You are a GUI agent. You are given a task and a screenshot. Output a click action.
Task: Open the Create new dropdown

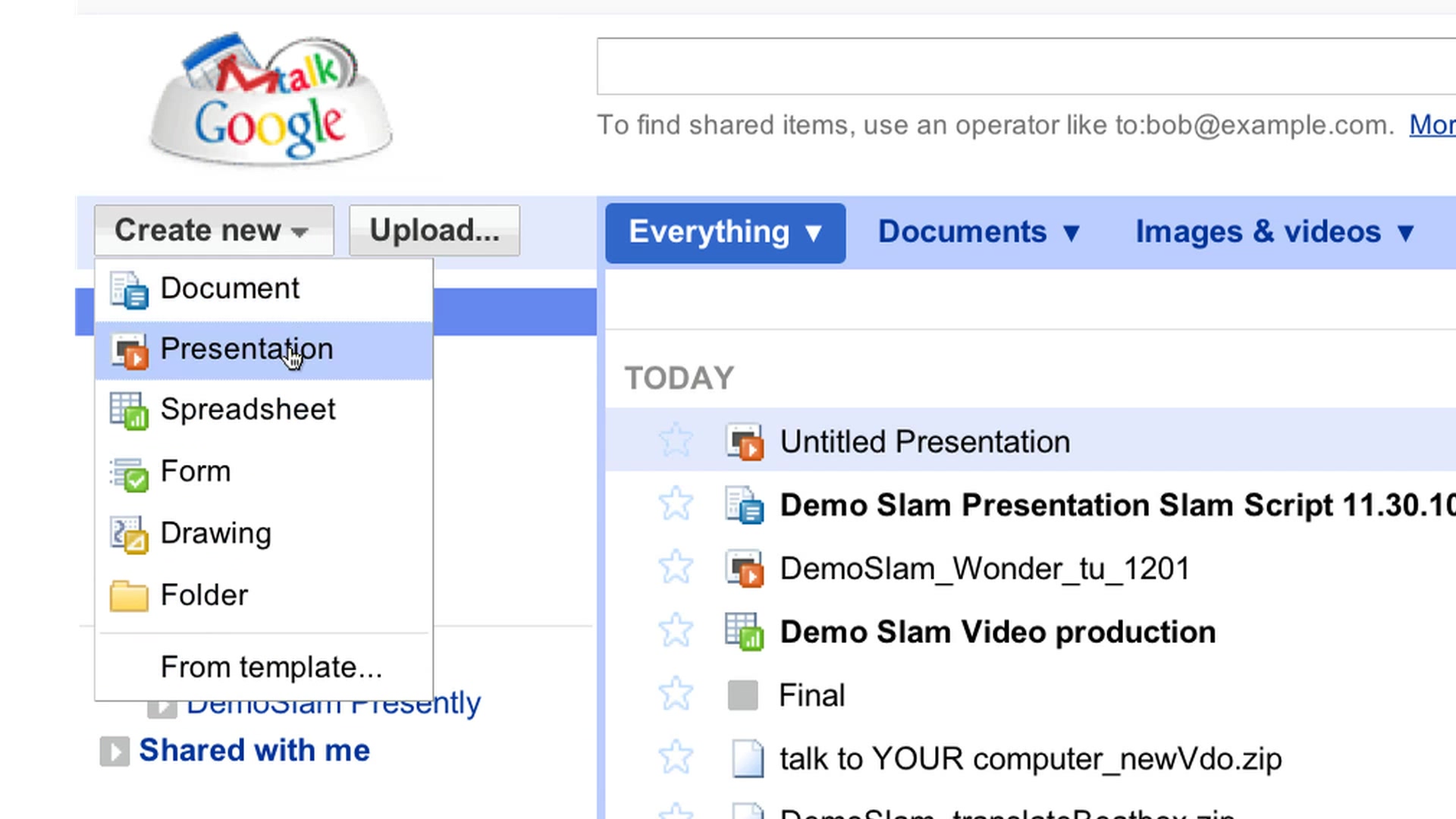tap(213, 231)
